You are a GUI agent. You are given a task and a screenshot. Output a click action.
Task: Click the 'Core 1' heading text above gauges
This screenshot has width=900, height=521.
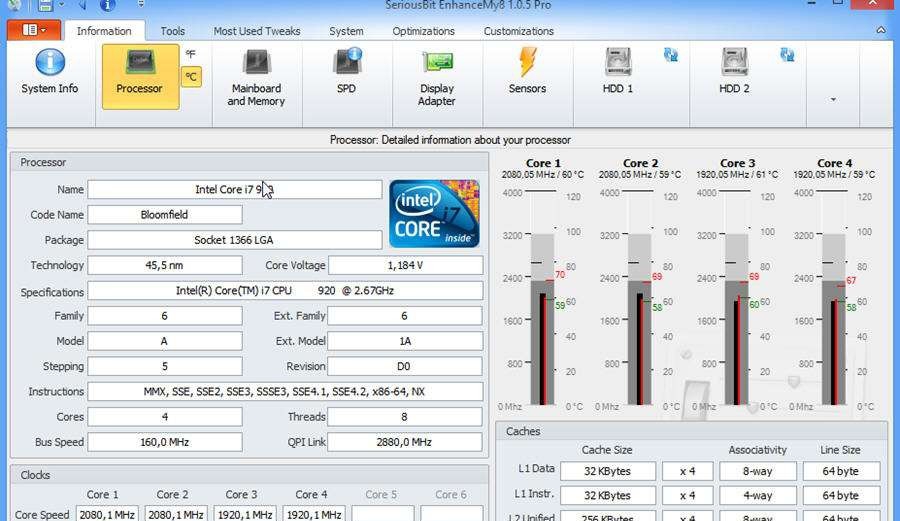(543, 163)
